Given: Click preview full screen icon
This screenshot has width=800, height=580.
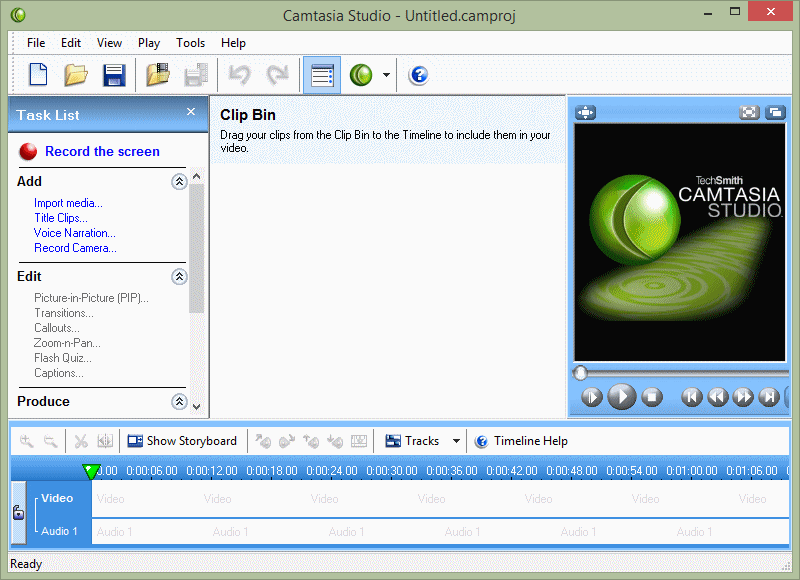Looking at the screenshot, I should 749,112.
